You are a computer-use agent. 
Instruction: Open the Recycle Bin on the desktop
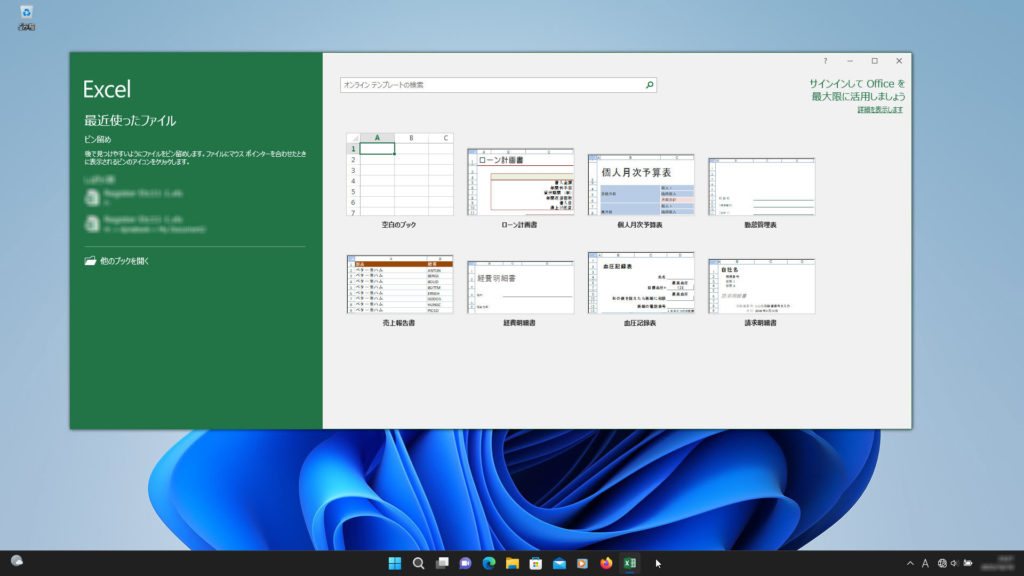click(26, 14)
